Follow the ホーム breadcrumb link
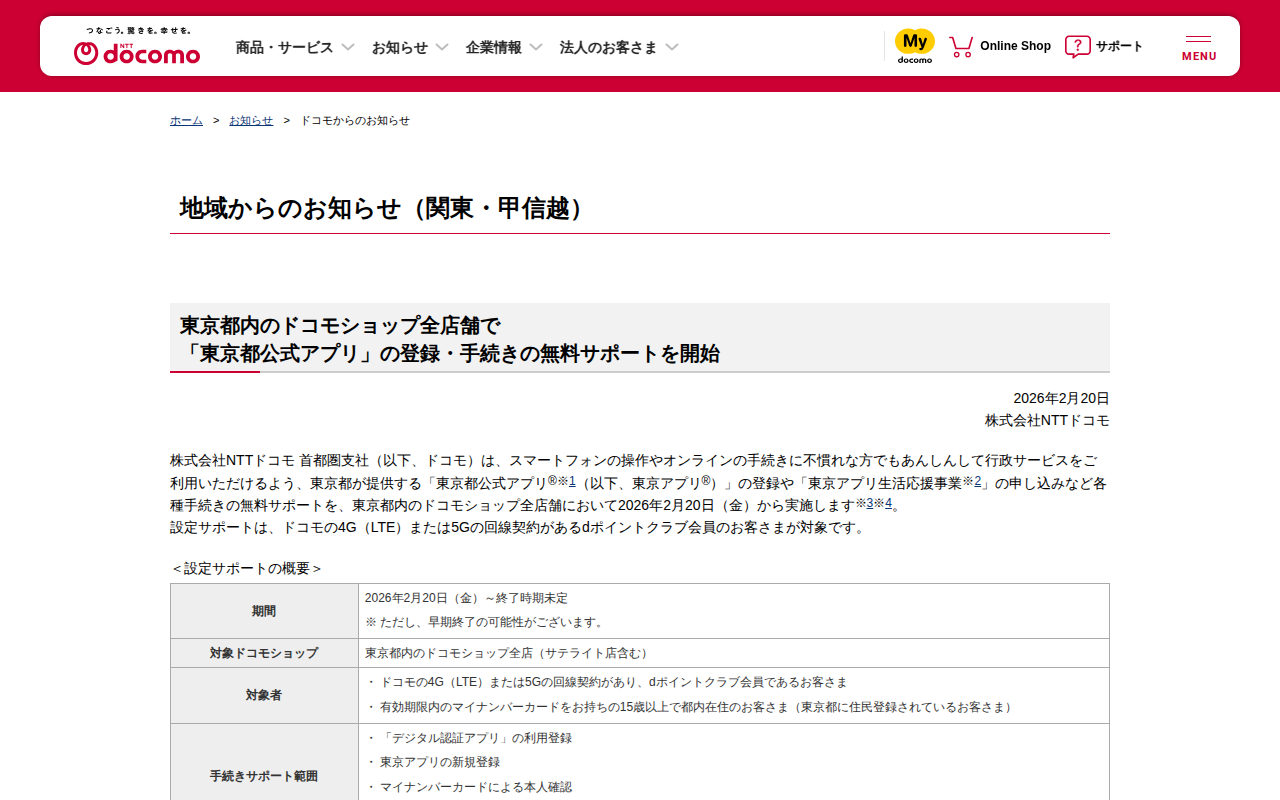Image resolution: width=1280 pixels, height=800 pixels. point(186,120)
